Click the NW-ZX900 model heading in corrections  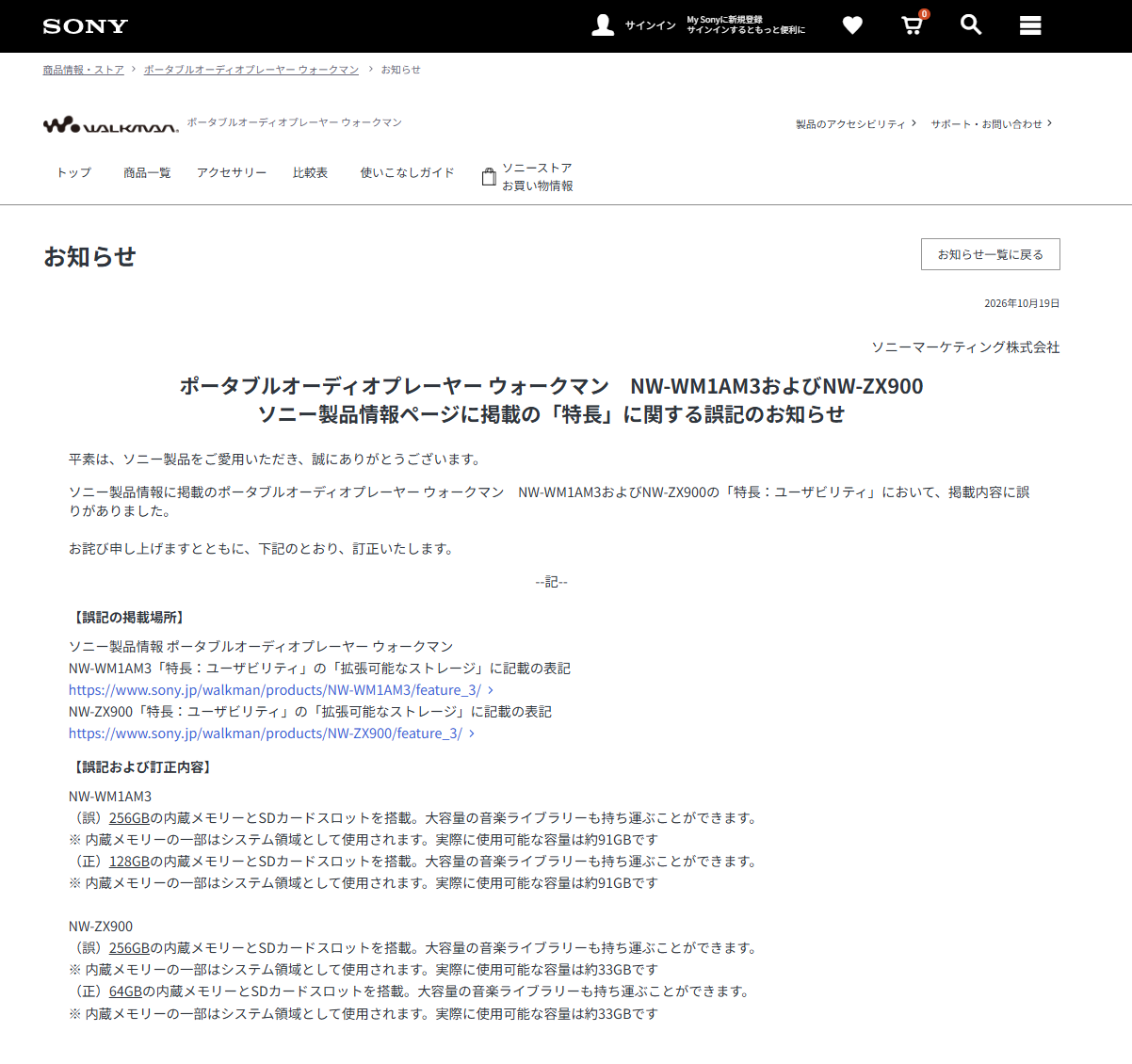point(101,927)
